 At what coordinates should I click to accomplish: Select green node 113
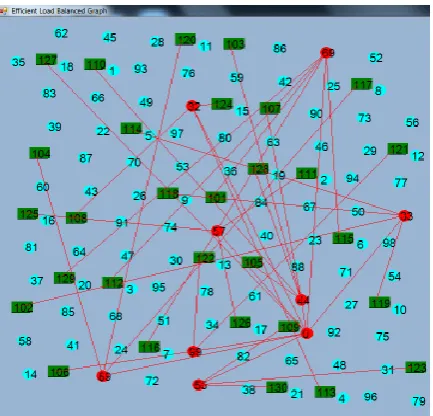point(325,392)
